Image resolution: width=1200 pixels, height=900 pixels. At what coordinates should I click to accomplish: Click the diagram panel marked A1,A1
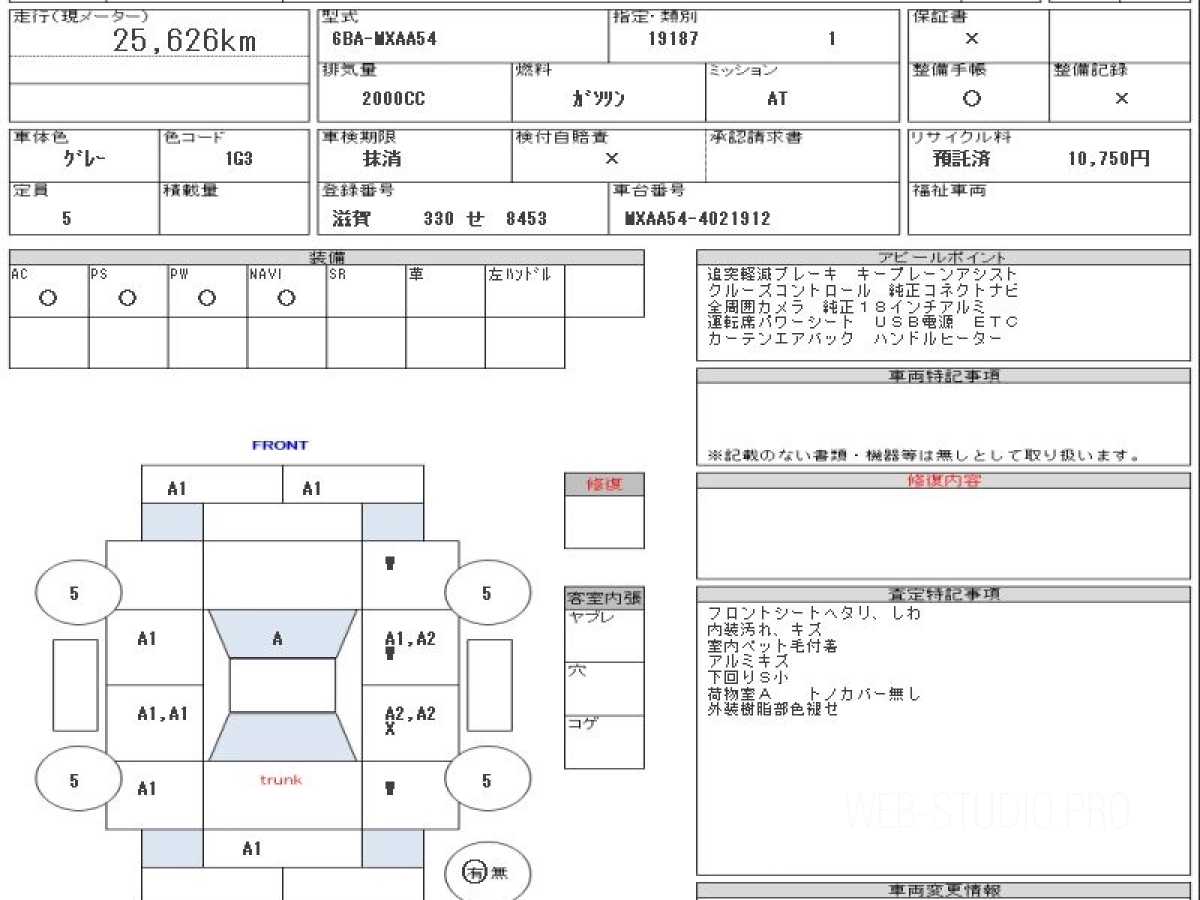[x=155, y=723]
